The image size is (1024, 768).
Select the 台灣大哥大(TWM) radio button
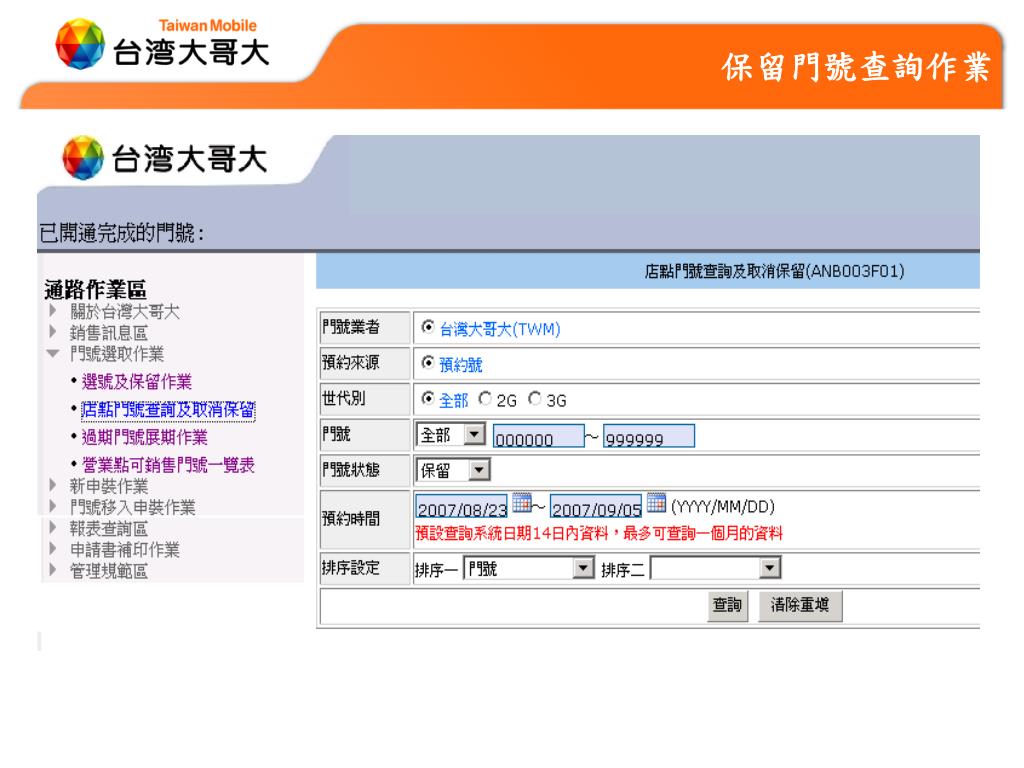coord(428,327)
